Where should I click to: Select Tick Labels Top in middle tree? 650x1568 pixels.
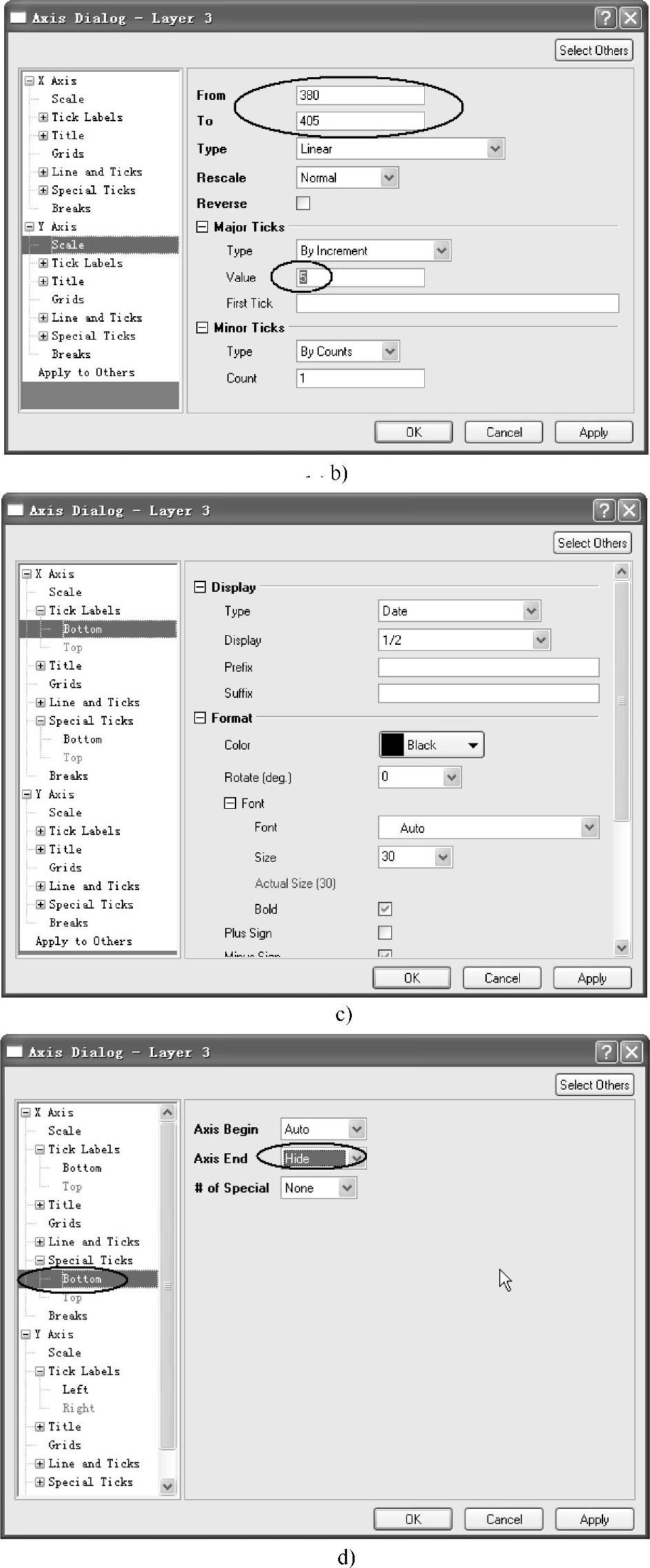(72, 647)
